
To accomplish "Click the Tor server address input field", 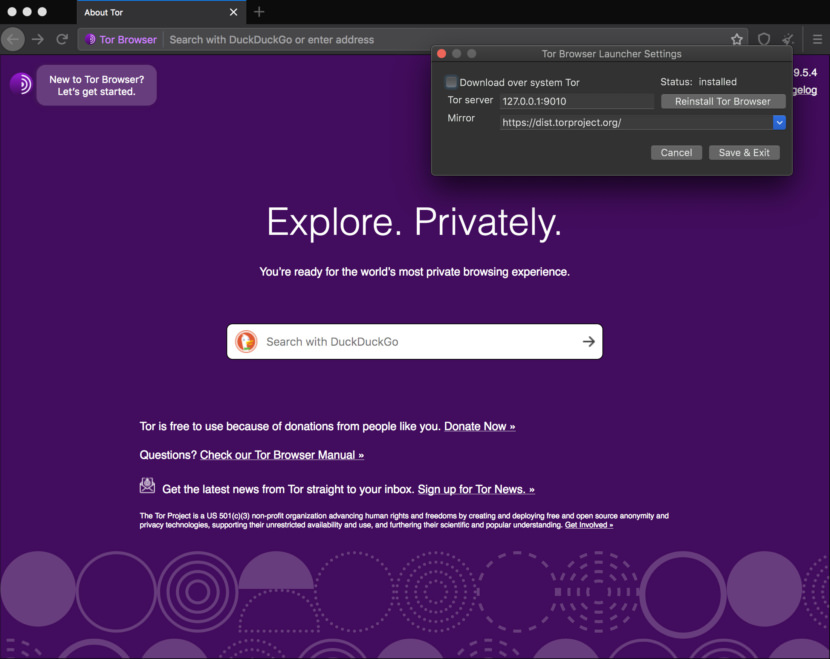I will click(576, 101).
